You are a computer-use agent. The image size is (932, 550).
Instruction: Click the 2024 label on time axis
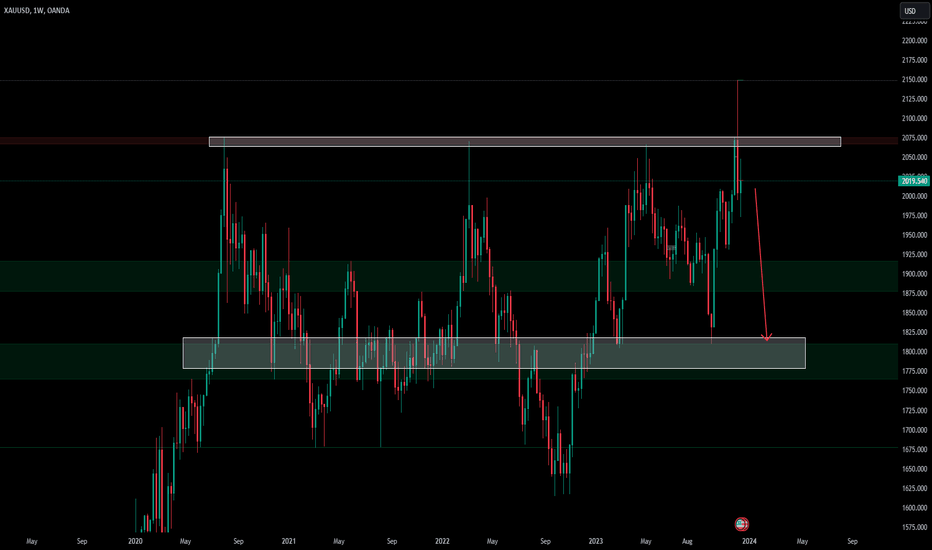click(x=750, y=541)
